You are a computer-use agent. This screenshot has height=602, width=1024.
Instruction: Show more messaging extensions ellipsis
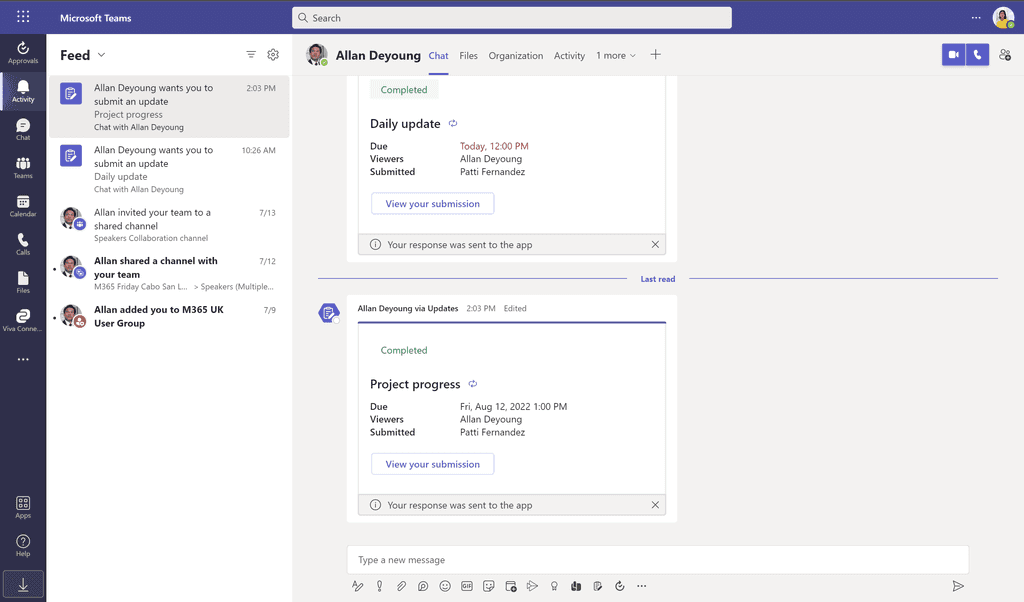[x=642, y=586]
